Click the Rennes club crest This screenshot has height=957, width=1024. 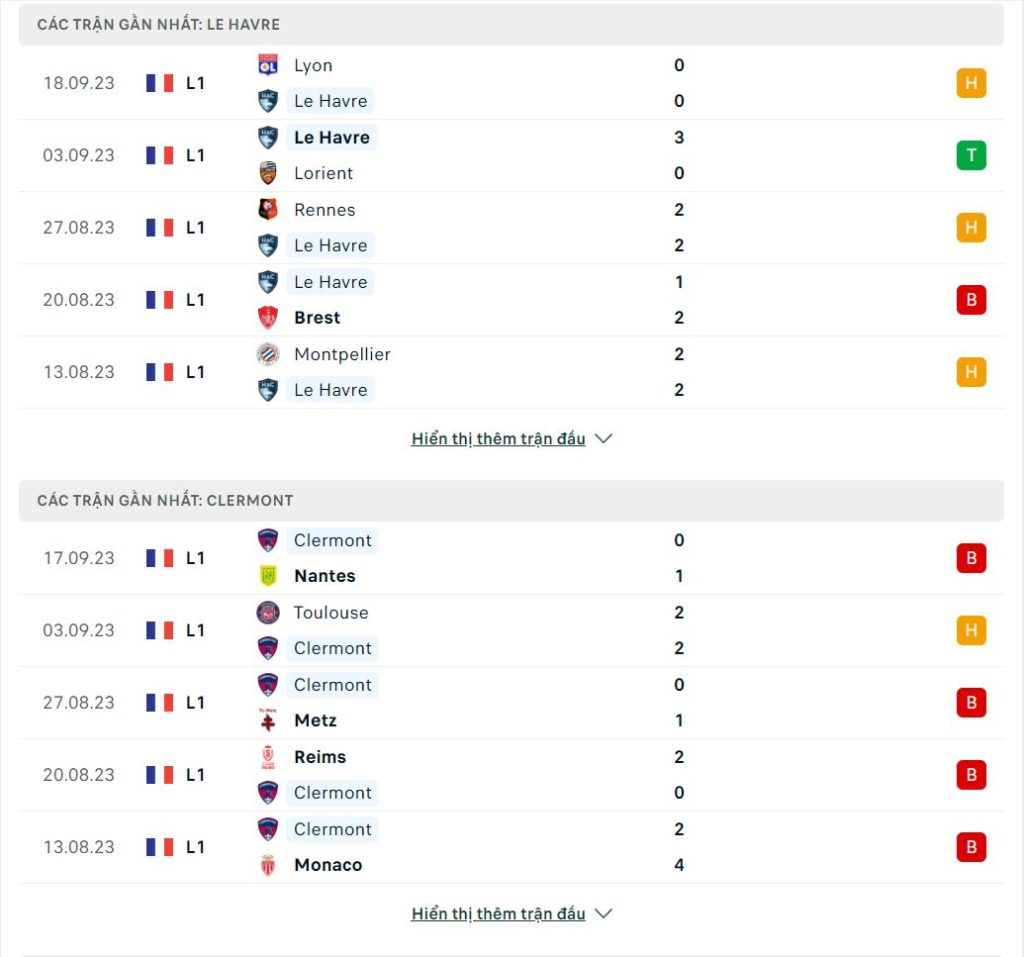point(268,209)
